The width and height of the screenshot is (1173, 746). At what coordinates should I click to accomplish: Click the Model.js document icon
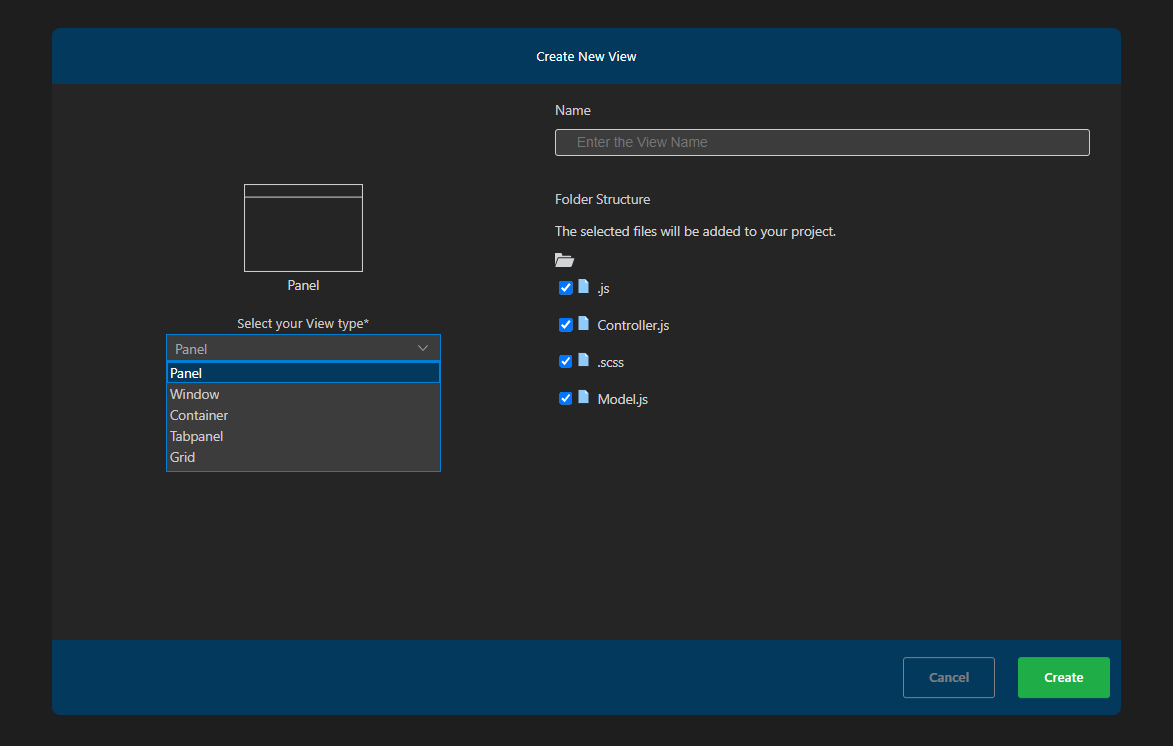[x=585, y=397]
